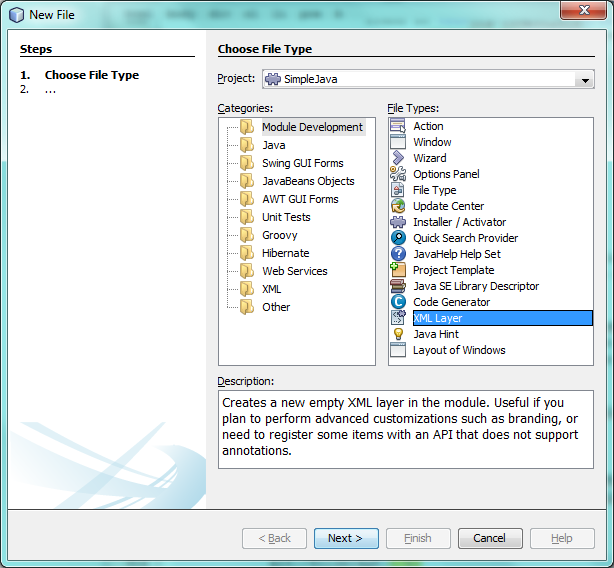Click the Action file type icon
Image resolution: width=614 pixels, height=568 pixels.
point(397,126)
